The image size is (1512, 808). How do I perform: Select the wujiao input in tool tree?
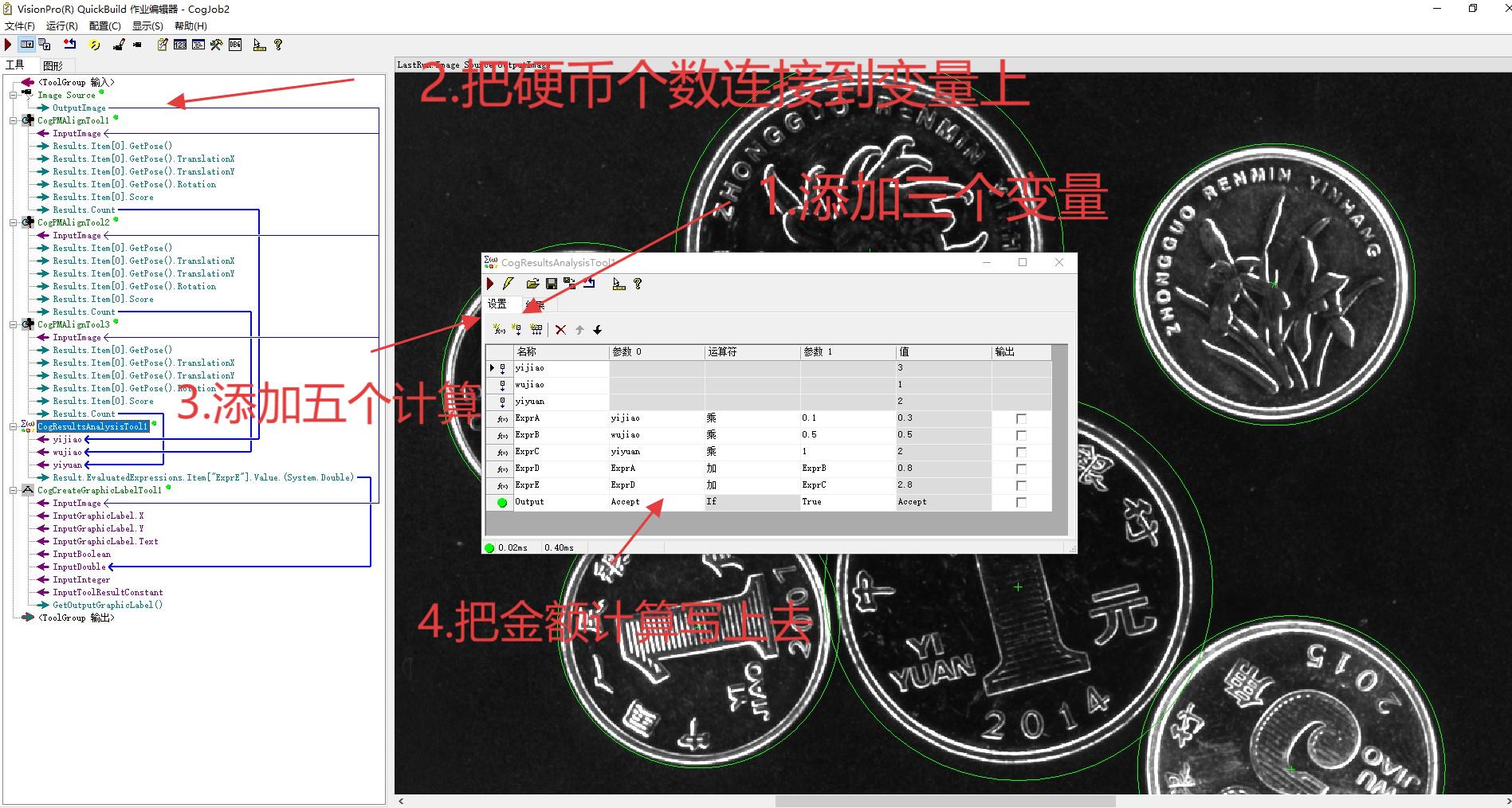(67, 452)
